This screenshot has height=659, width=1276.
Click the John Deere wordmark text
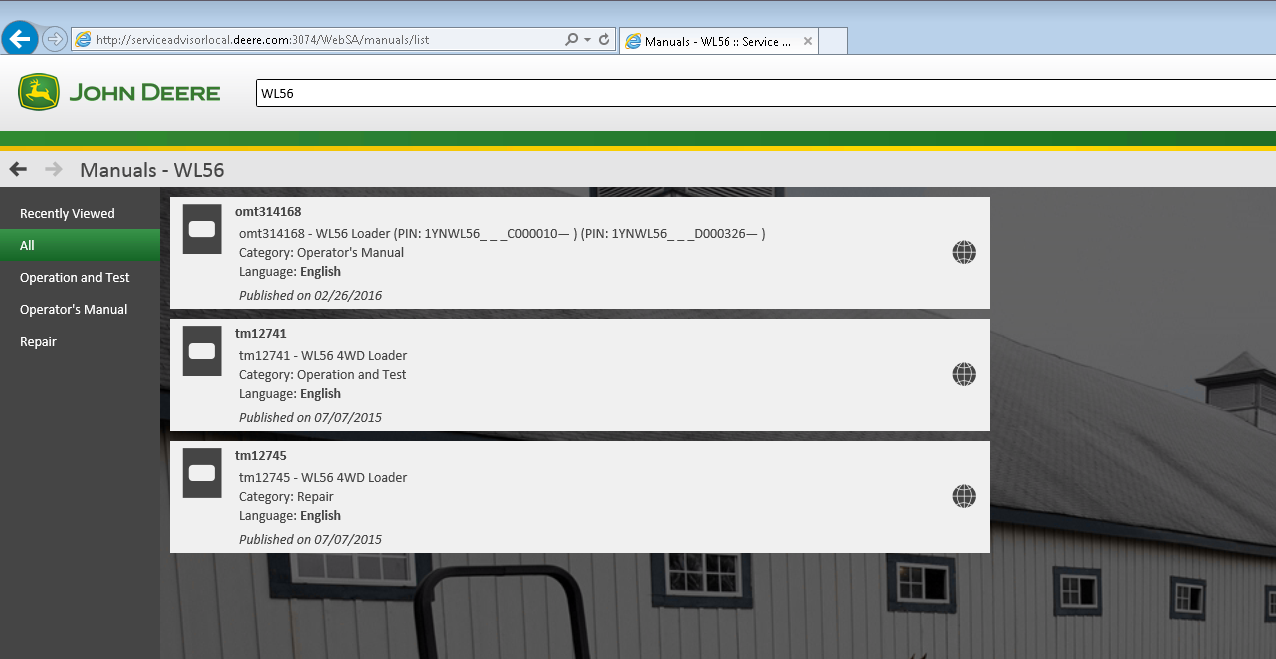[145, 93]
